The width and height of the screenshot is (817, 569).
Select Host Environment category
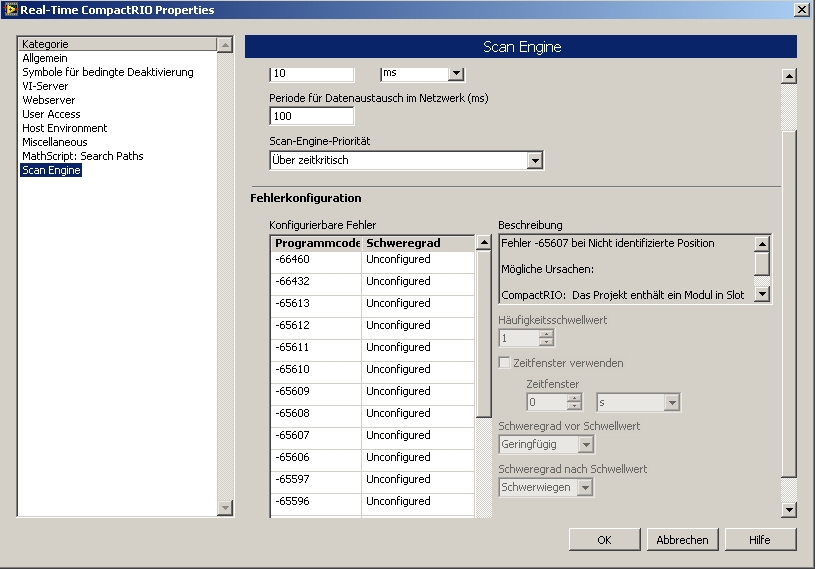(x=65, y=128)
